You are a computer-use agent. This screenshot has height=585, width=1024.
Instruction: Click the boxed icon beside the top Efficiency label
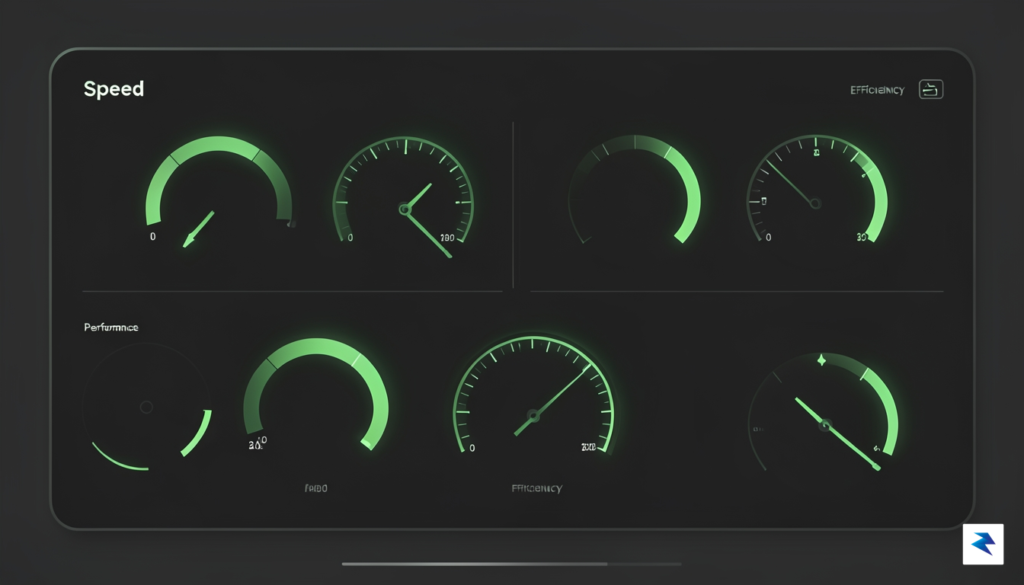931,89
